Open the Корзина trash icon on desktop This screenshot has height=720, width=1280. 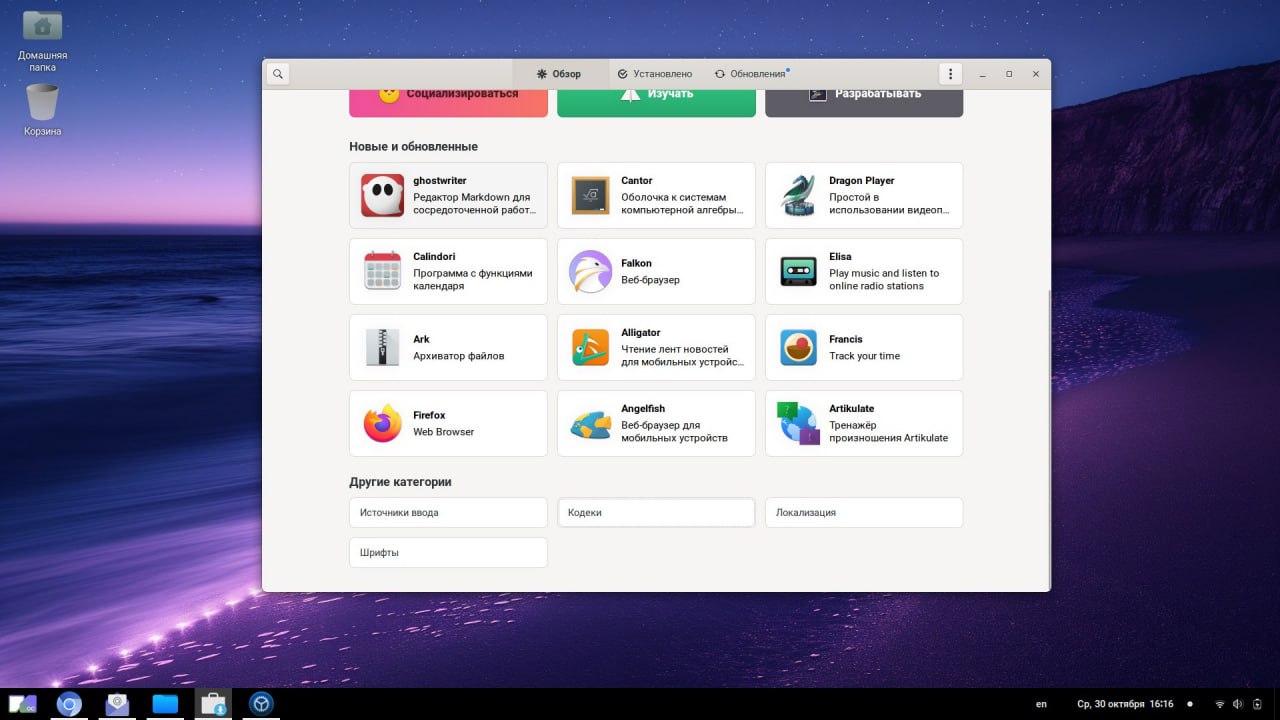42,110
